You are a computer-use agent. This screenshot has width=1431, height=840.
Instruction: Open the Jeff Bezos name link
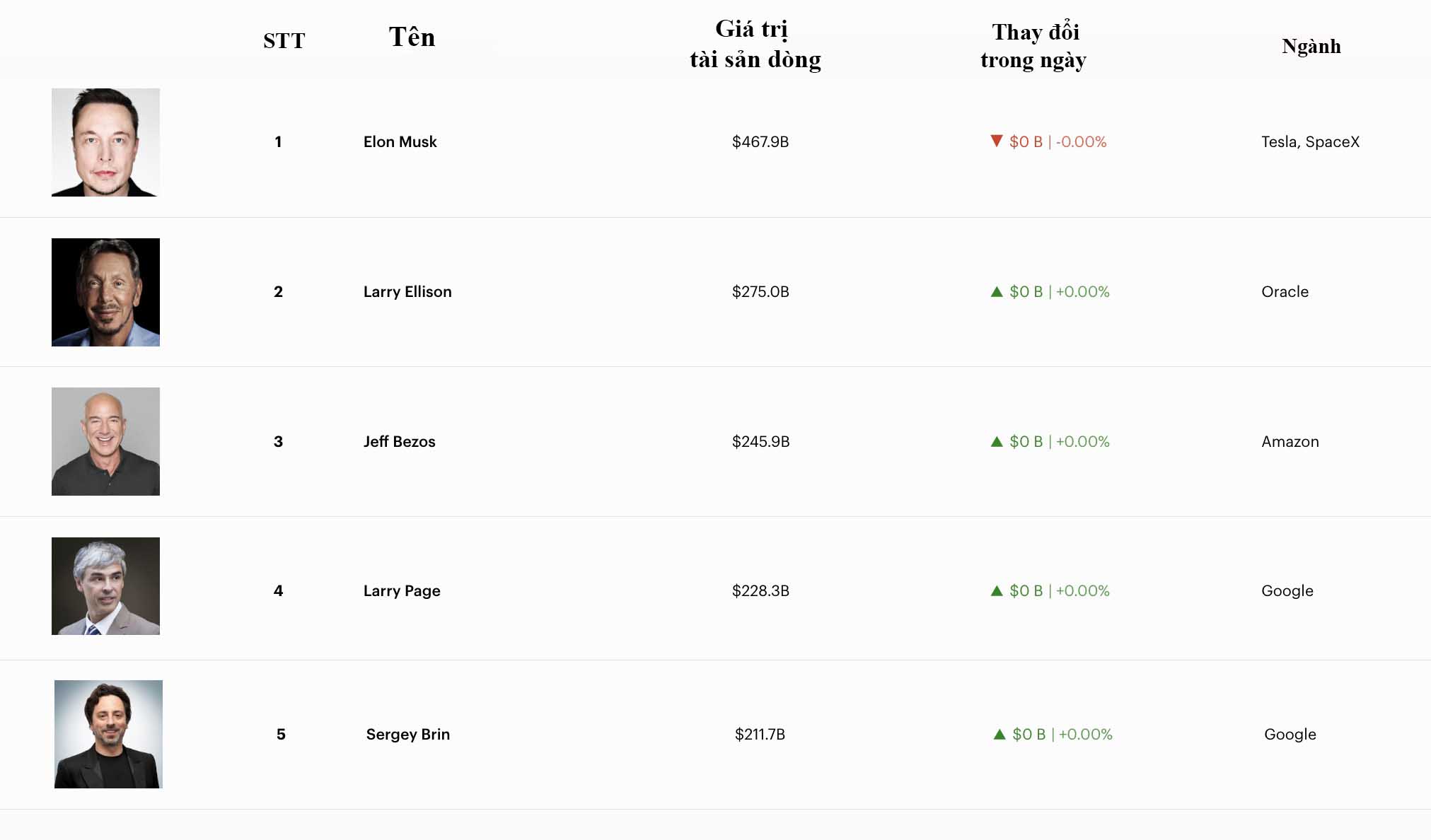click(x=399, y=441)
